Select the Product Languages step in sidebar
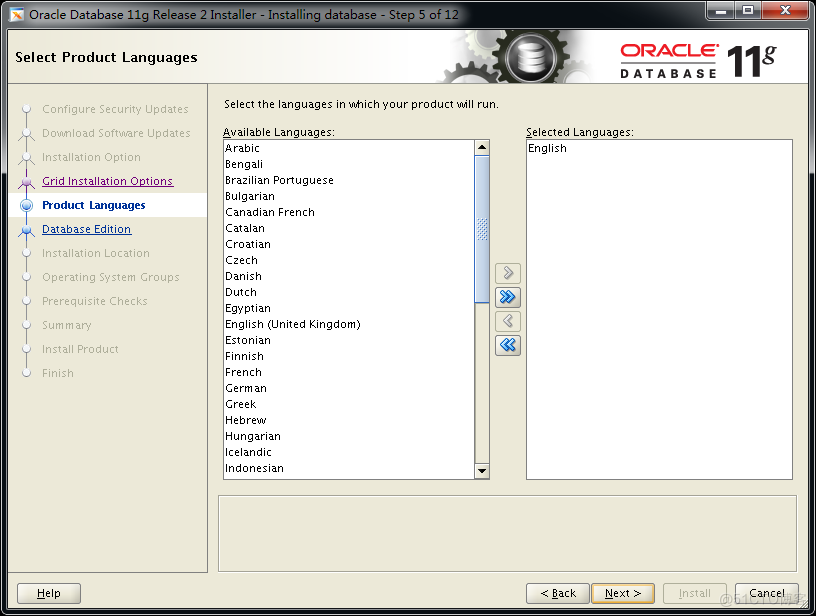816x616 pixels. coord(94,205)
